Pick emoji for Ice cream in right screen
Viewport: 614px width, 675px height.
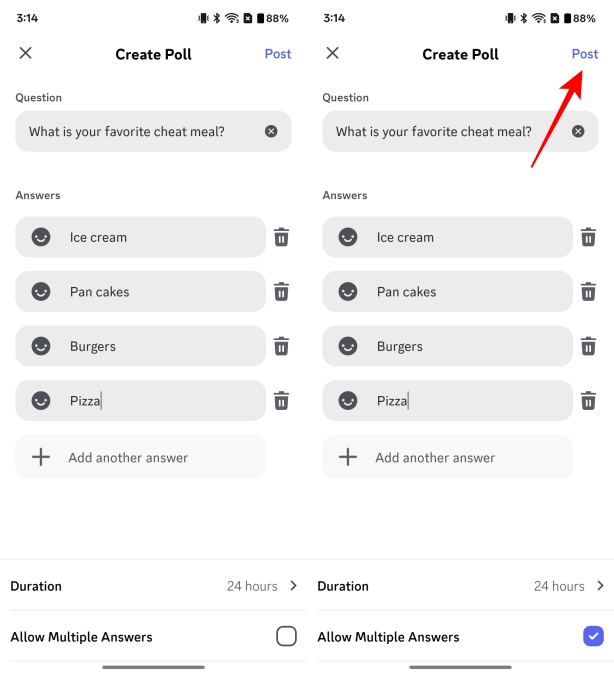coord(348,238)
